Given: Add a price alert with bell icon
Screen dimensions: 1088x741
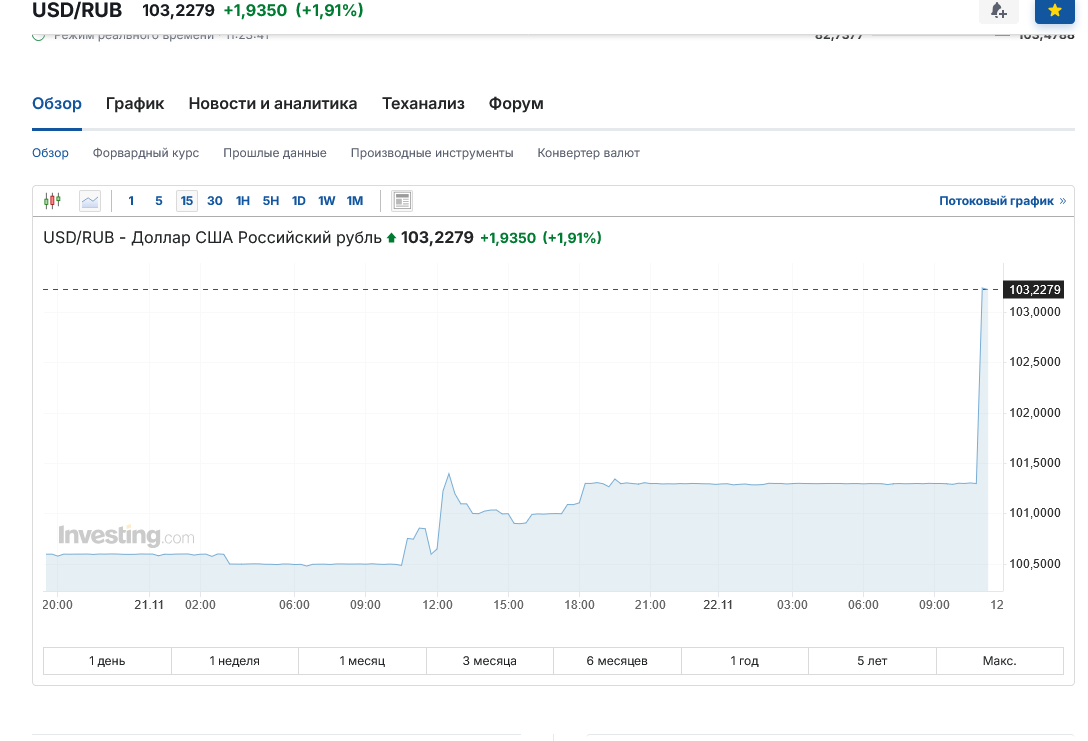Looking at the screenshot, I should point(998,10).
